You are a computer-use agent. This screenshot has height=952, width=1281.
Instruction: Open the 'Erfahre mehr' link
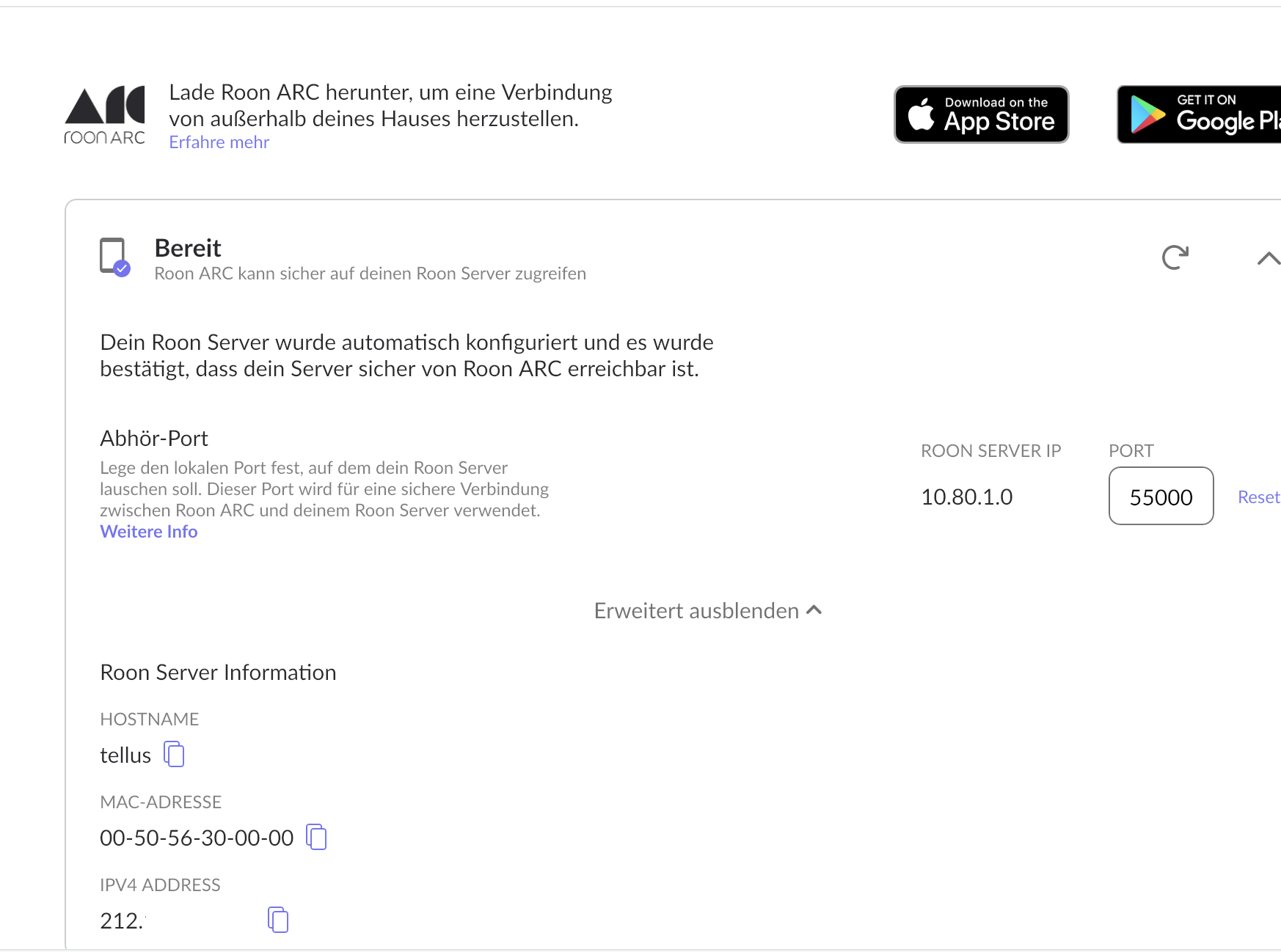pyautogui.click(x=219, y=142)
